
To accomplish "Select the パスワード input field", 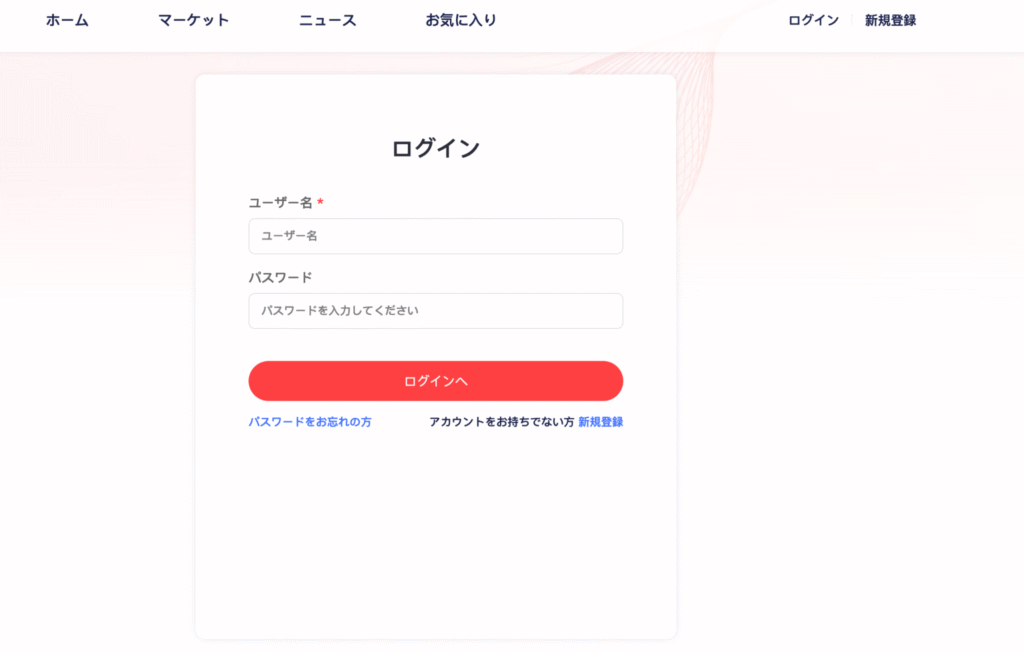I will pyautogui.click(x=435, y=311).
